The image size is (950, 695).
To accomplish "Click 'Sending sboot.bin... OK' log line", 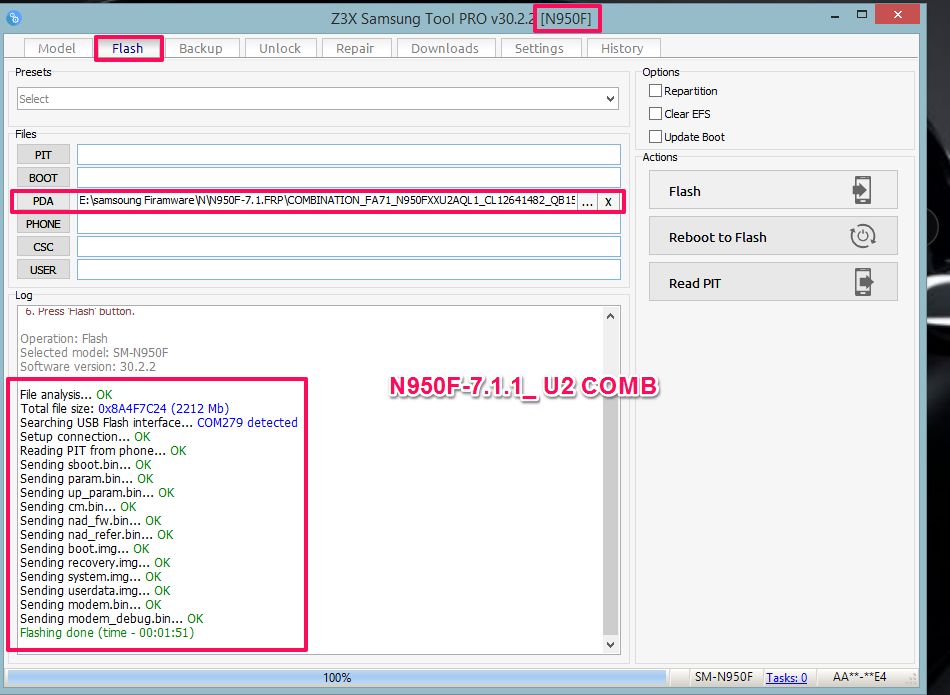I will tap(85, 465).
